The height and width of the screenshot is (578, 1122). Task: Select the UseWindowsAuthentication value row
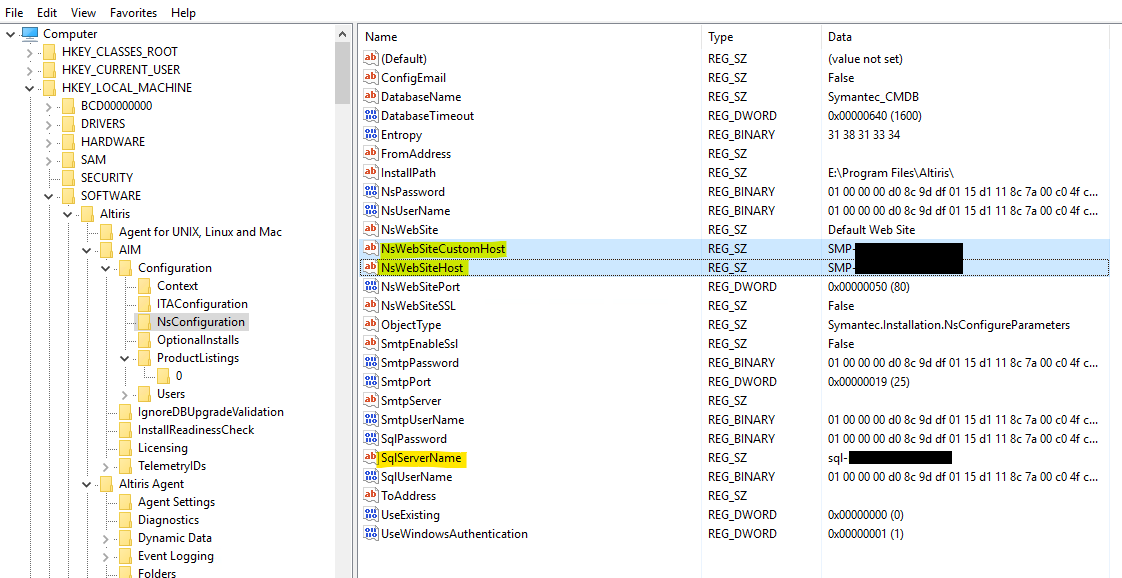453,534
